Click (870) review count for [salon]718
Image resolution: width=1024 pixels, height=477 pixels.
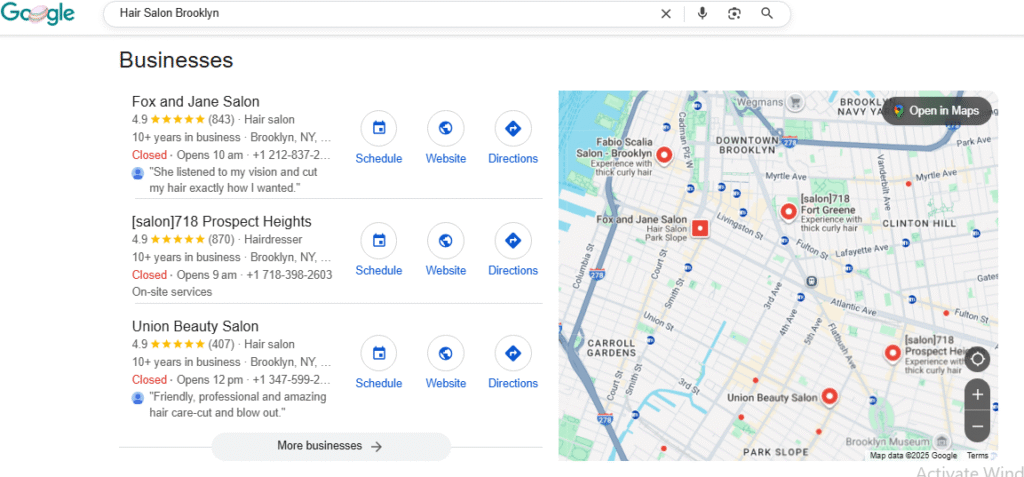[x=221, y=240]
